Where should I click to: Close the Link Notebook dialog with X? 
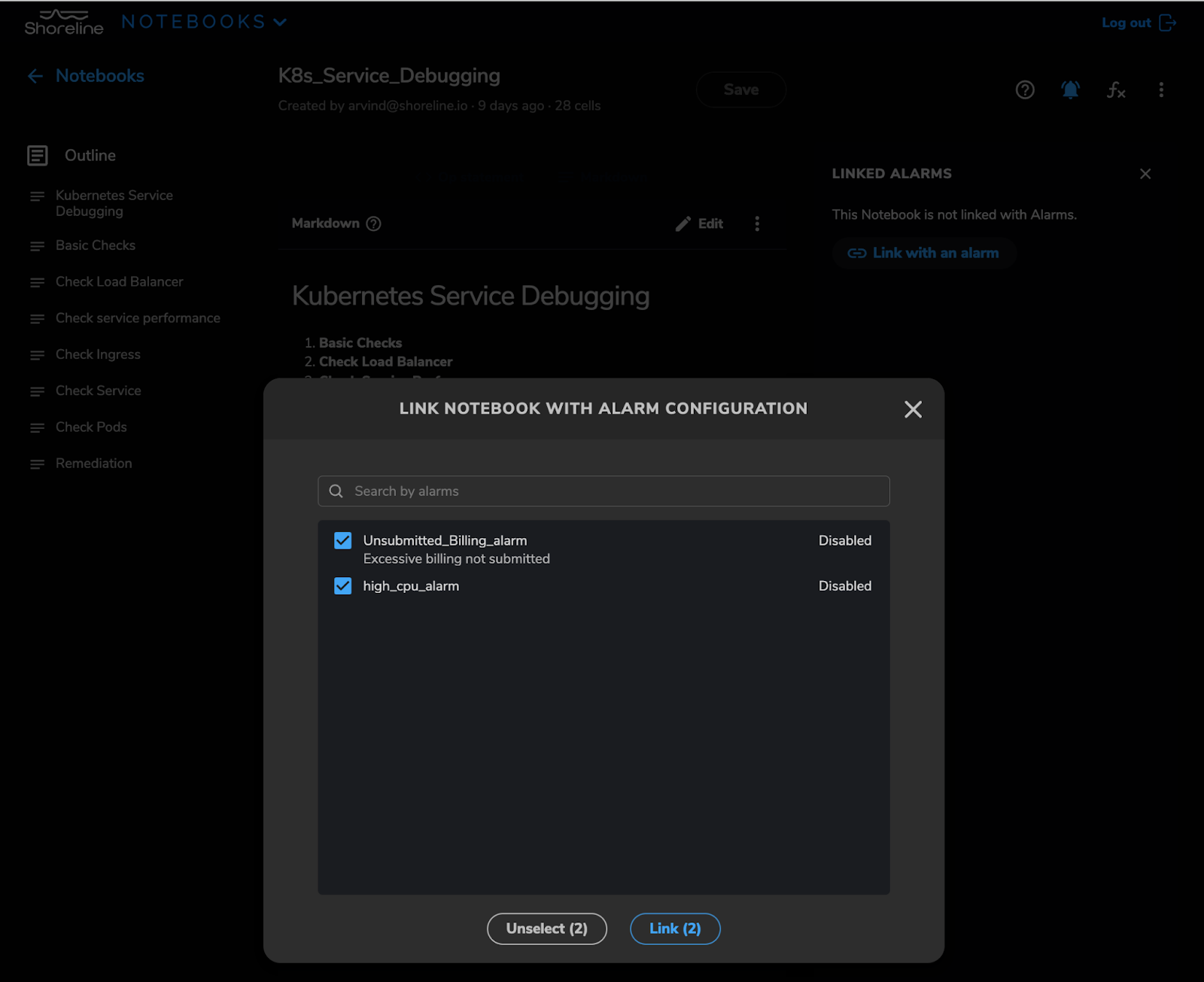(x=913, y=409)
